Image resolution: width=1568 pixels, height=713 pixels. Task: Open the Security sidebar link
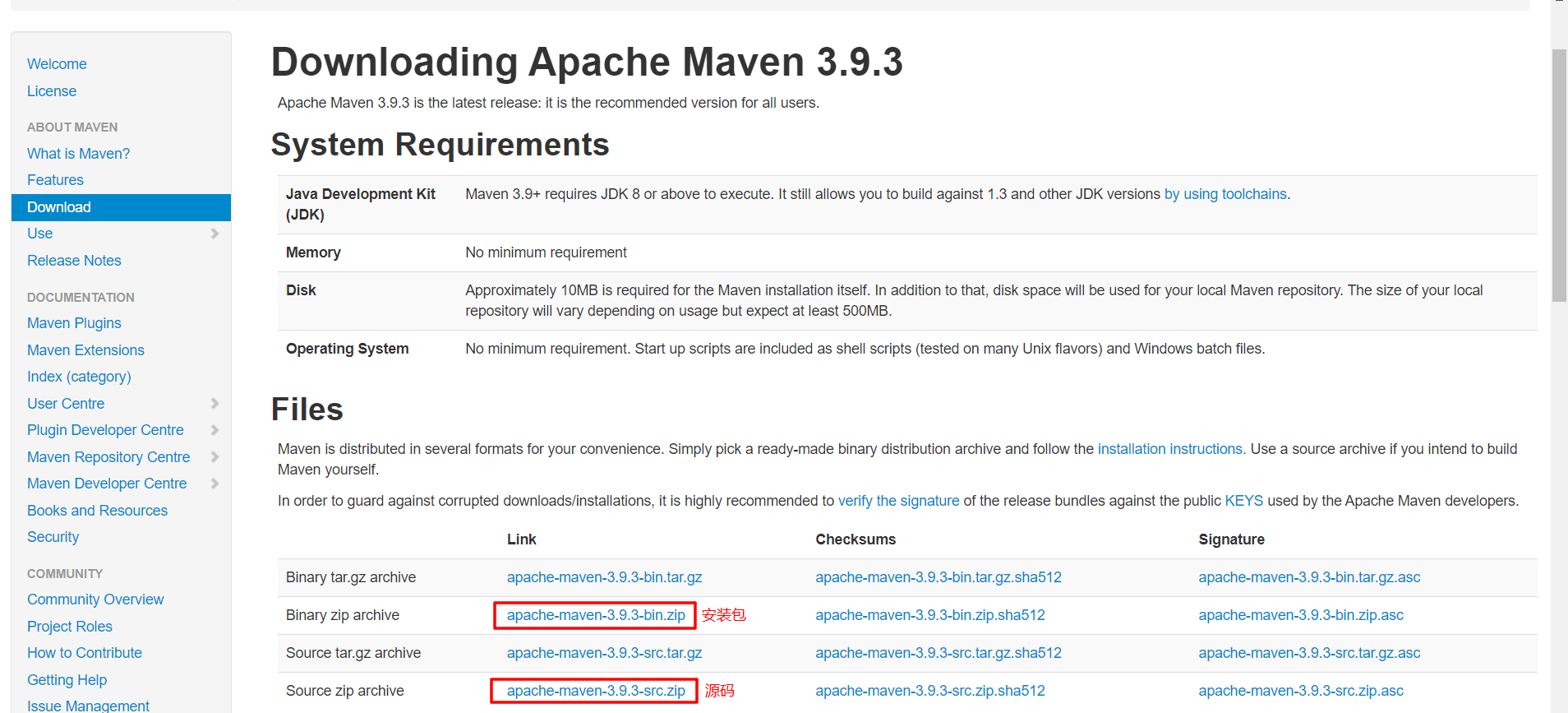53,537
